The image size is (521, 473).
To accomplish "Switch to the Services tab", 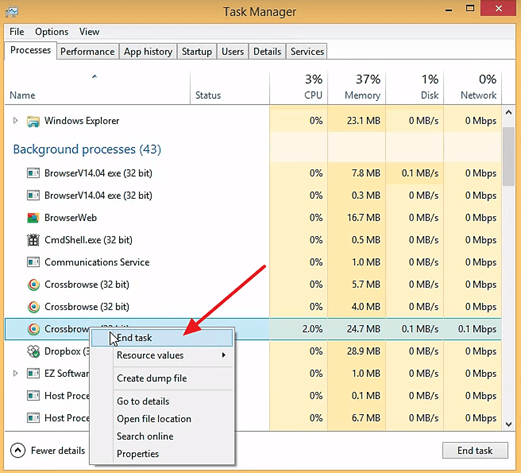I will pyautogui.click(x=307, y=52).
